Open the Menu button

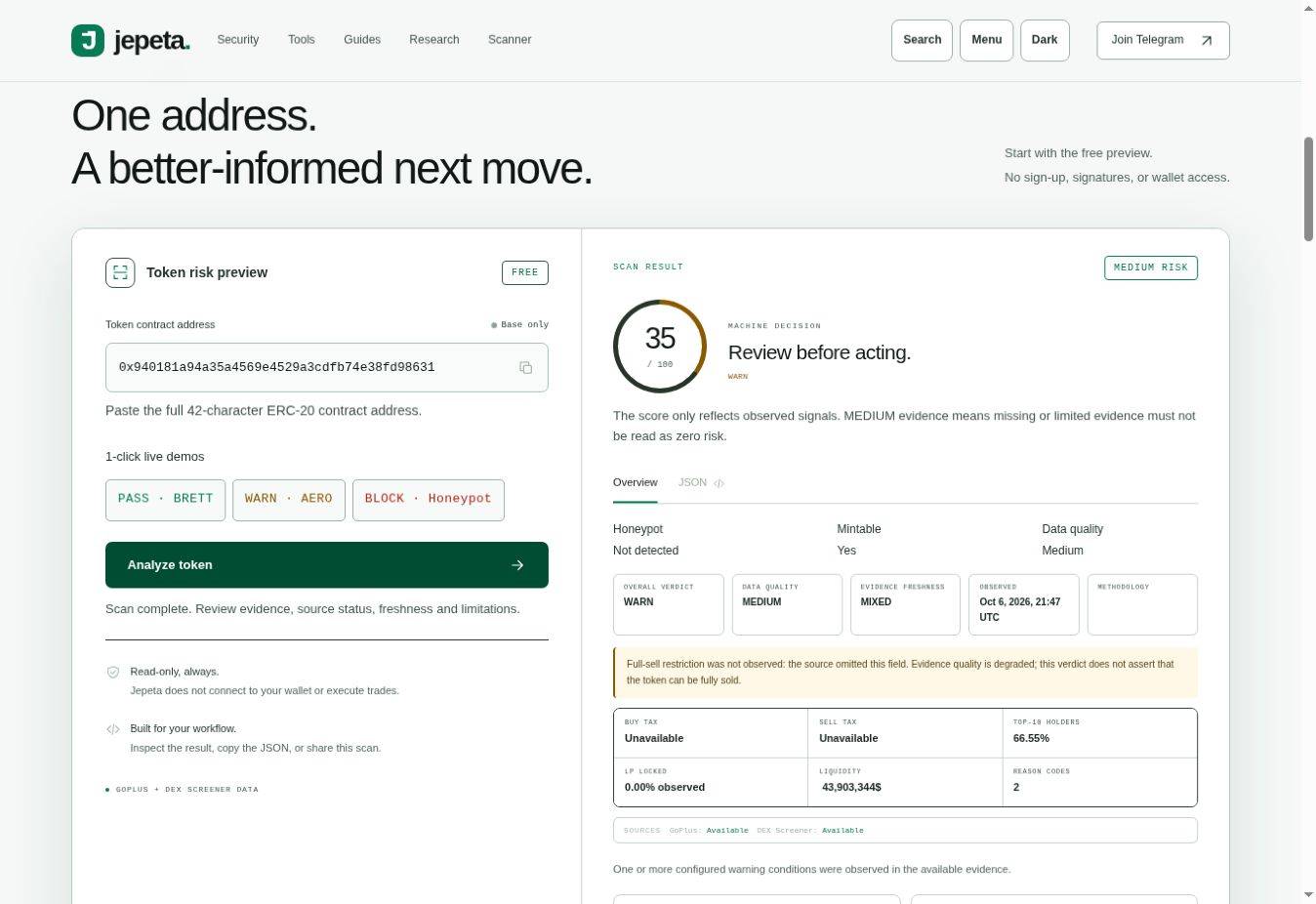coord(987,40)
